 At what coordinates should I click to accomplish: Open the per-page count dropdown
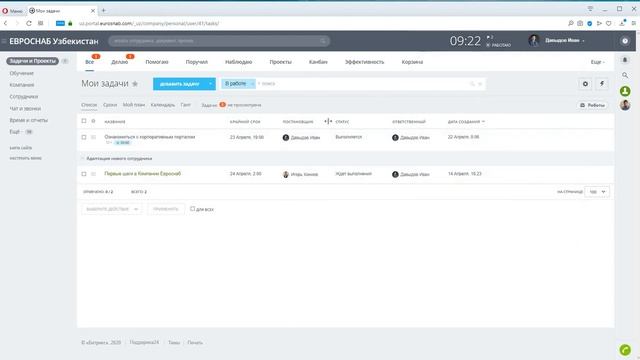(597, 191)
